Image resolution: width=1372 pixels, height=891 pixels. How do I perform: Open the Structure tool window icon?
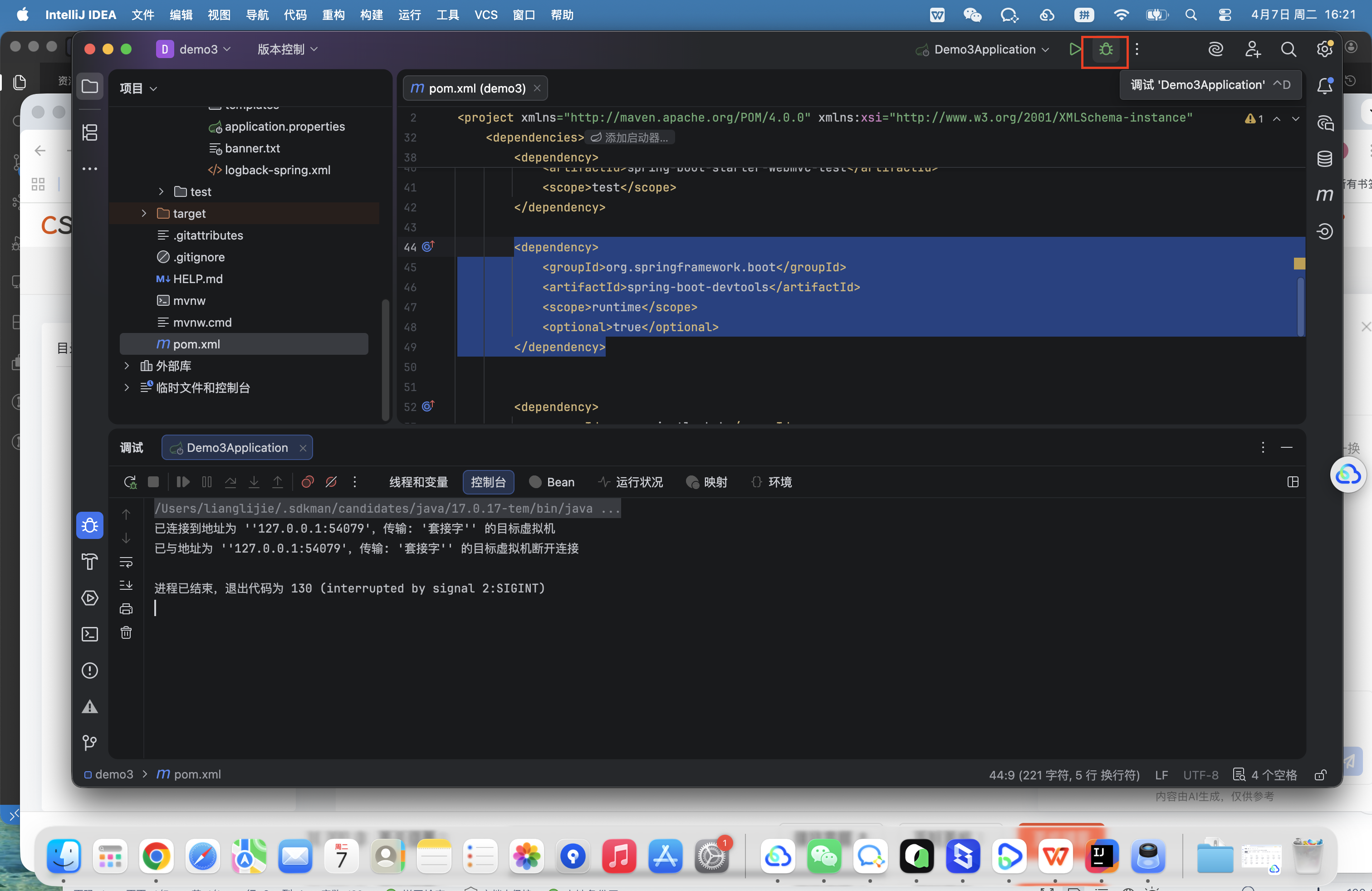[90, 133]
